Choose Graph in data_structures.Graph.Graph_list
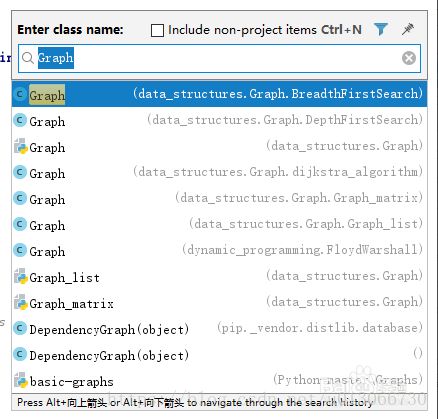Viewport: 438px width, 419px height. pos(219,224)
